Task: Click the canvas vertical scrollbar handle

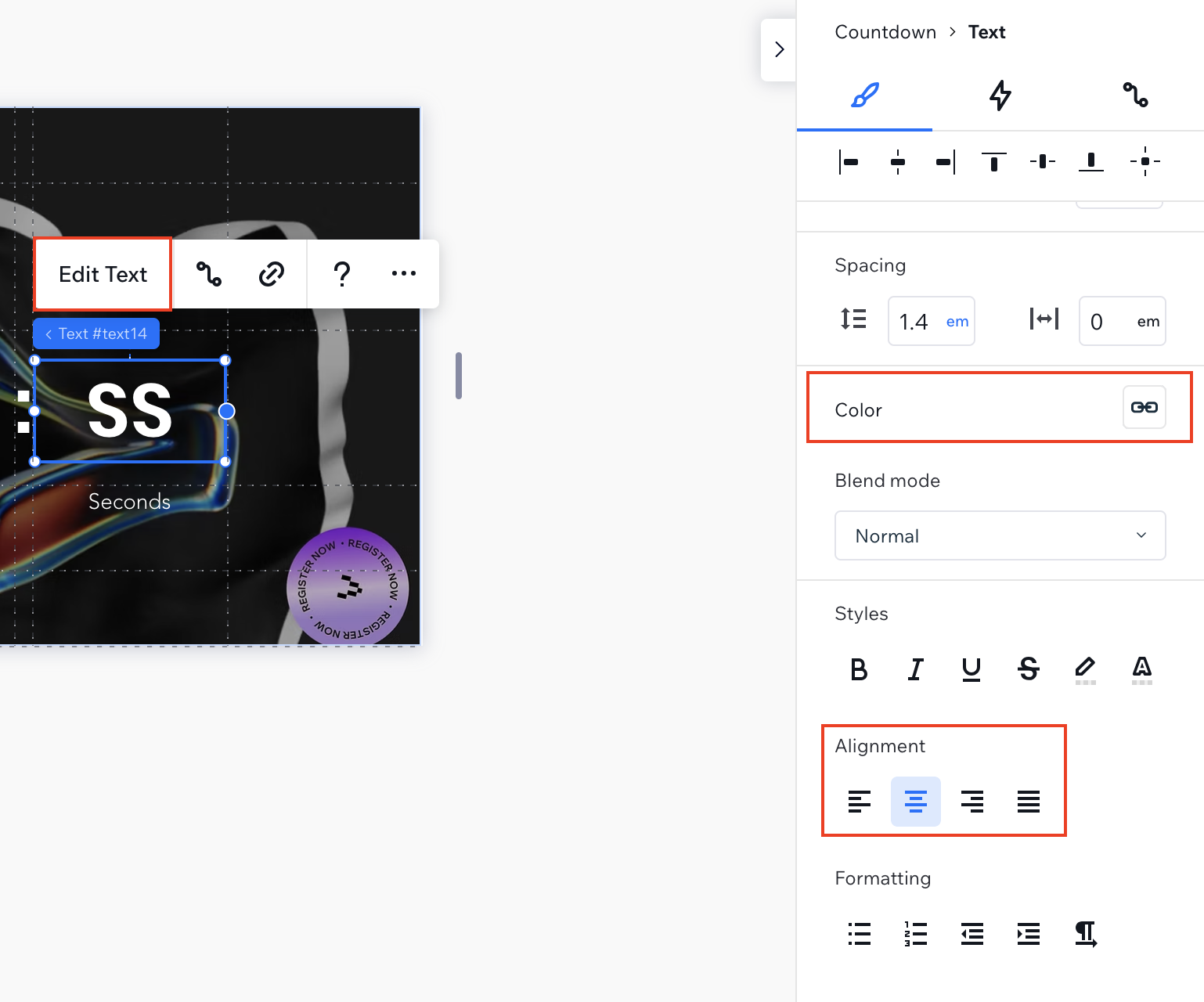Action: point(459,376)
